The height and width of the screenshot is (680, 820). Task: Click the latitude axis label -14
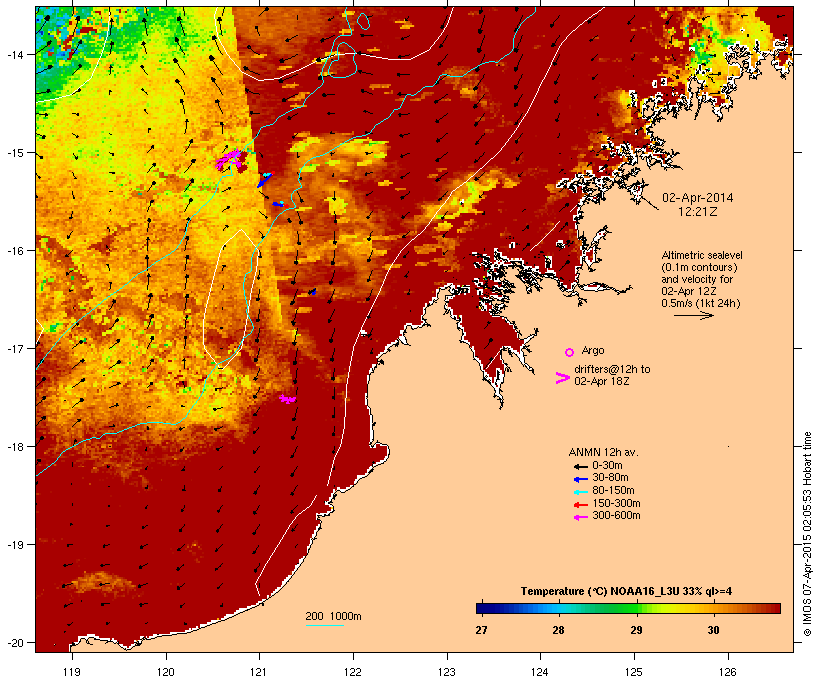[14, 54]
